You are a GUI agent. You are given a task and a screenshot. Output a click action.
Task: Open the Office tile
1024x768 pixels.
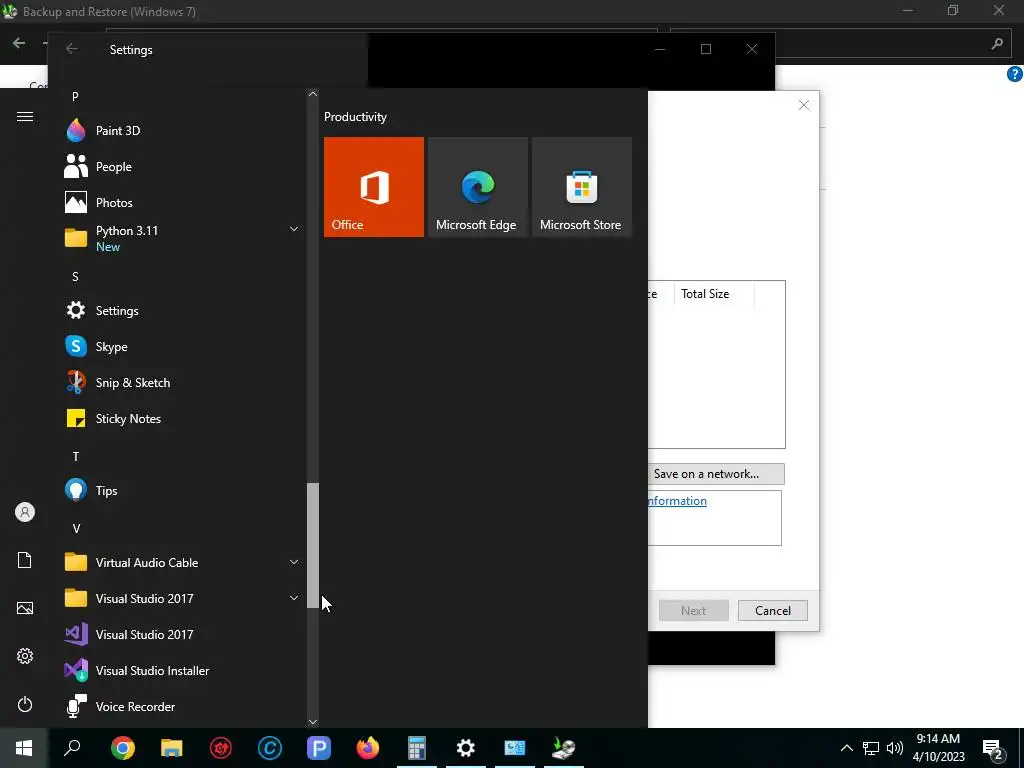point(374,187)
